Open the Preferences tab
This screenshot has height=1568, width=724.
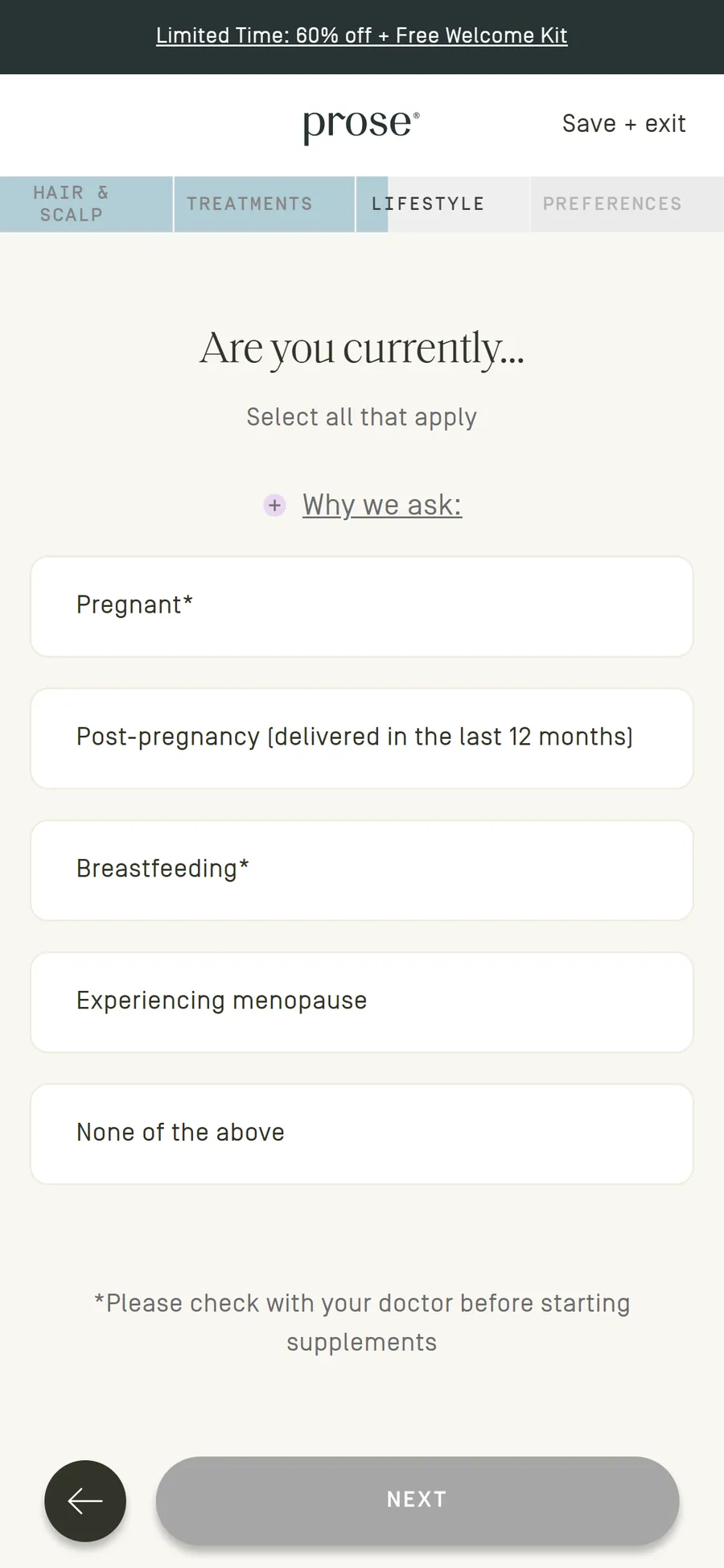click(627, 204)
